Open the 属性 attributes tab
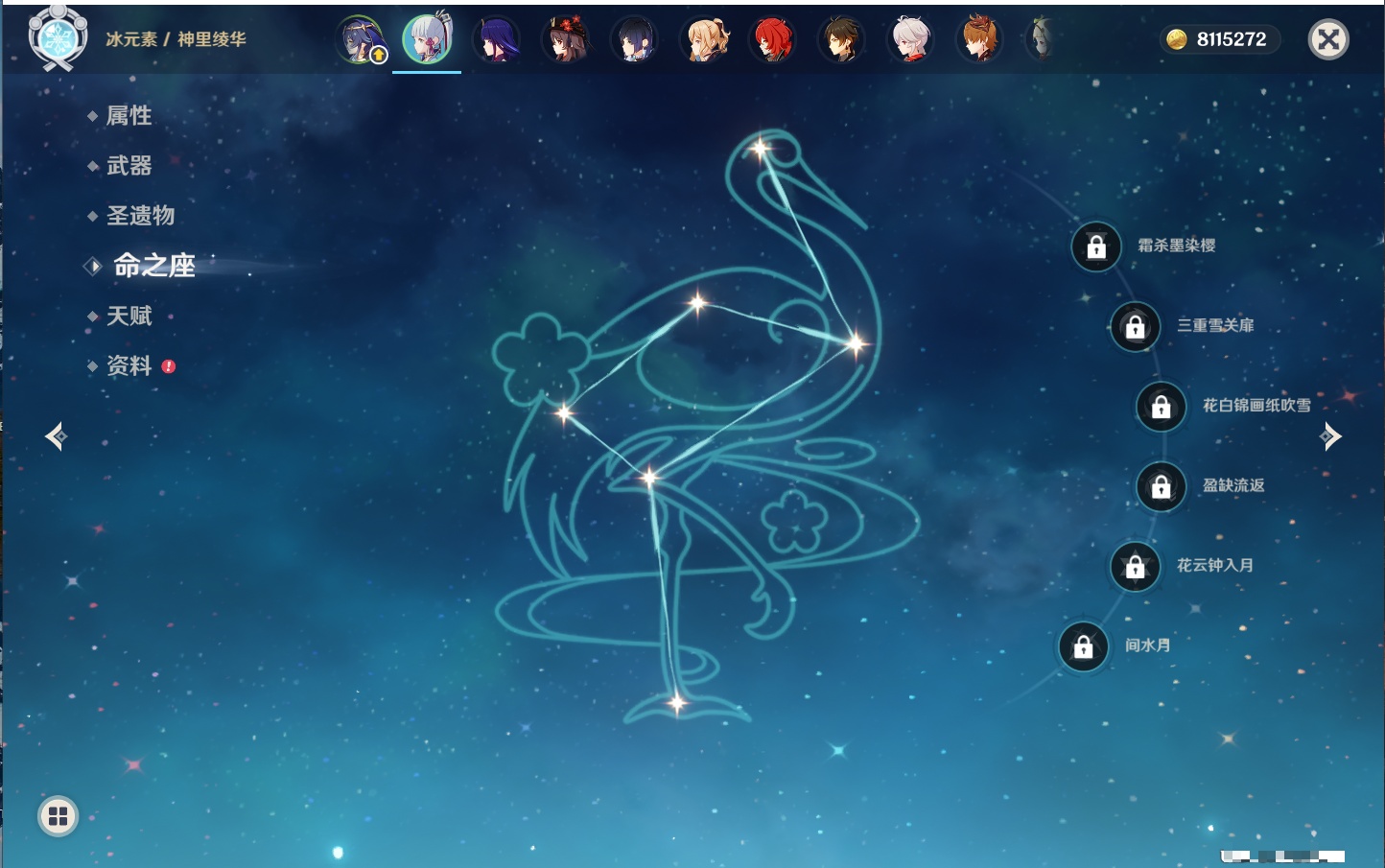 pos(129,116)
